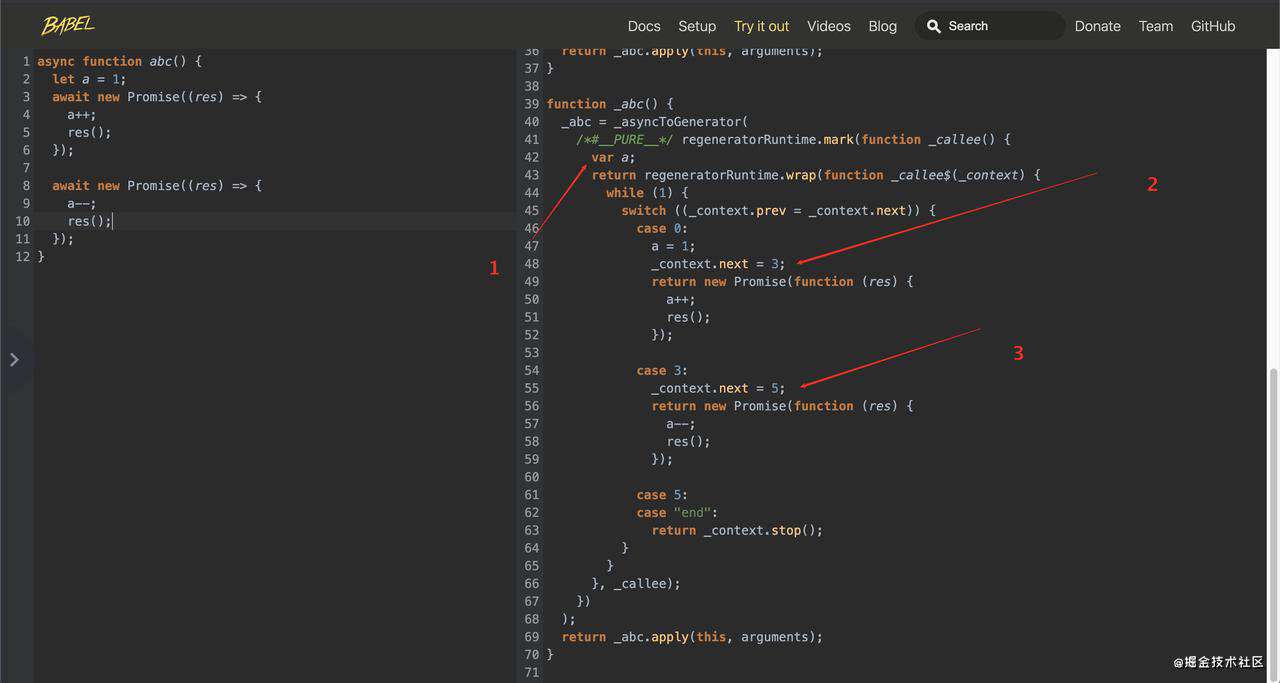The image size is (1280, 683).
Task: Click 'let a = 1;' in source
Action: pyautogui.click(x=89, y=79)
